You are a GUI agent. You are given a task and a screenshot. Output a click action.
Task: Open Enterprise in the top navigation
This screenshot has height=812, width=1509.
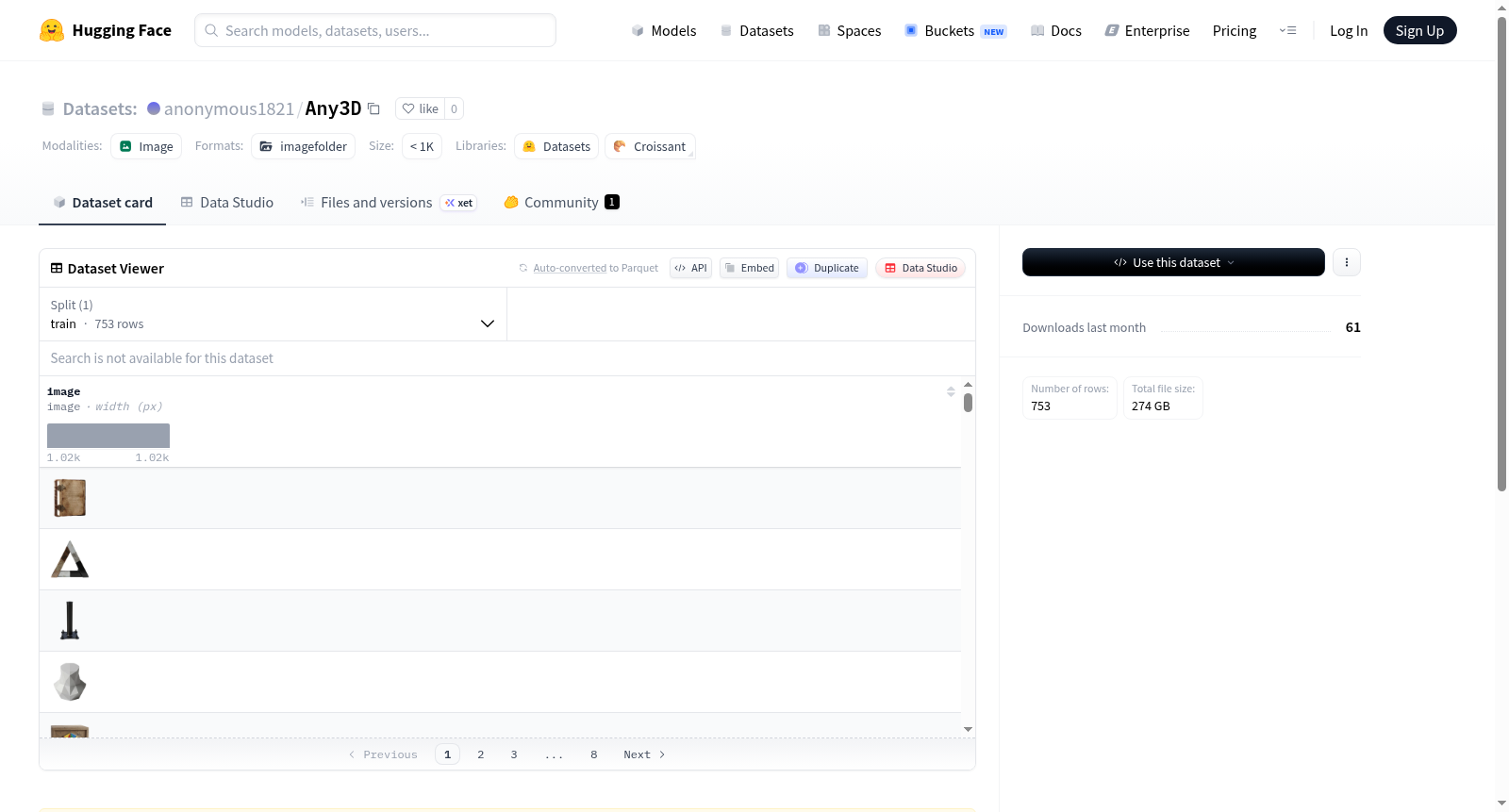(x=1147, y=30)
